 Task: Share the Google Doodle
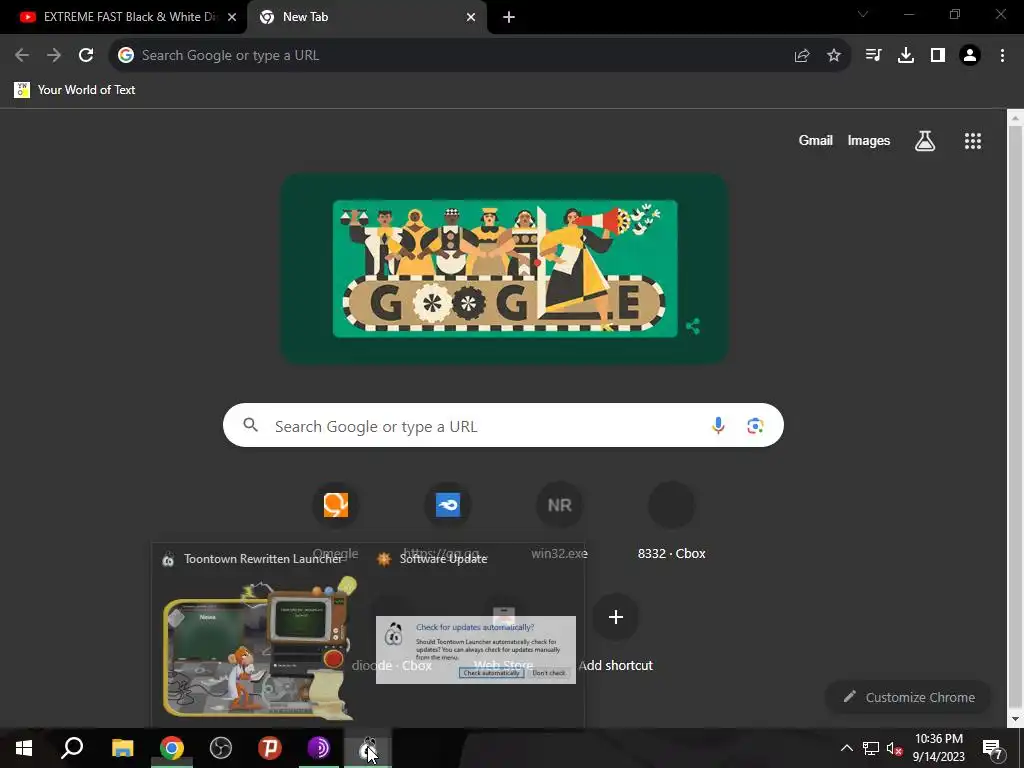point(693,326)
